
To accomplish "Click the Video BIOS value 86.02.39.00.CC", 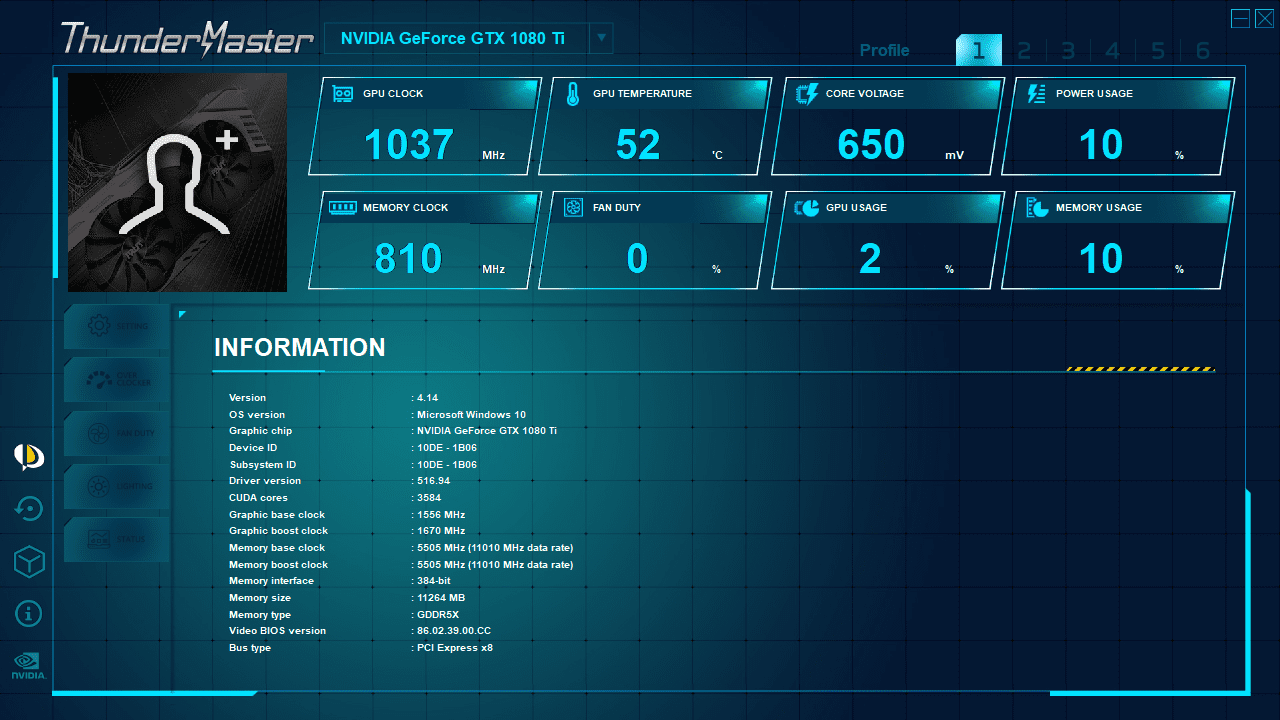I will (454, 631).
